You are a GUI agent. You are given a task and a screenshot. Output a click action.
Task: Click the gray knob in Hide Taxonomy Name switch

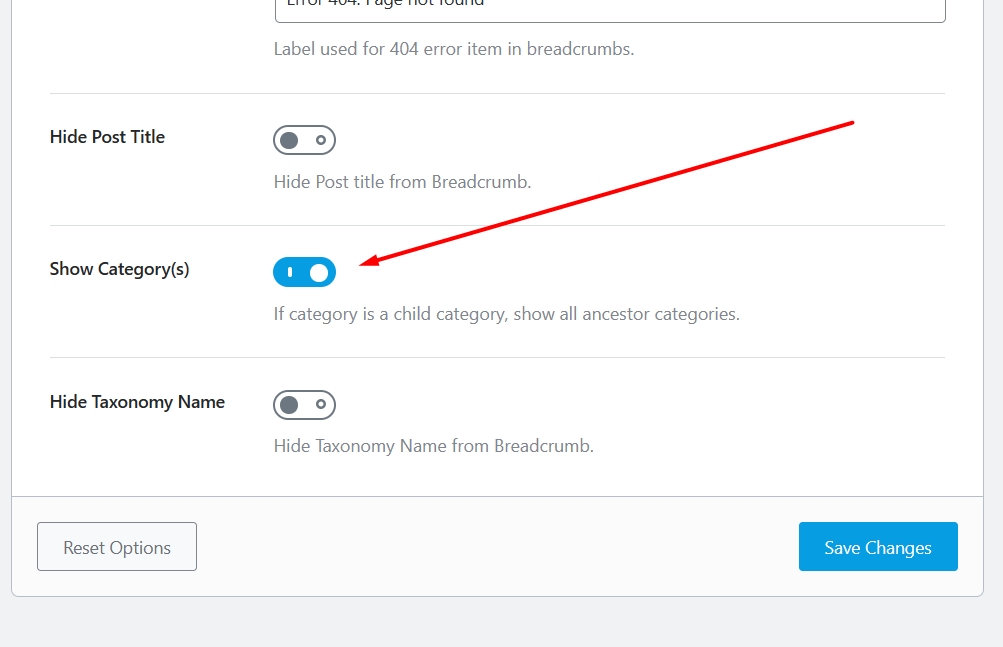(x=289, y=405)
